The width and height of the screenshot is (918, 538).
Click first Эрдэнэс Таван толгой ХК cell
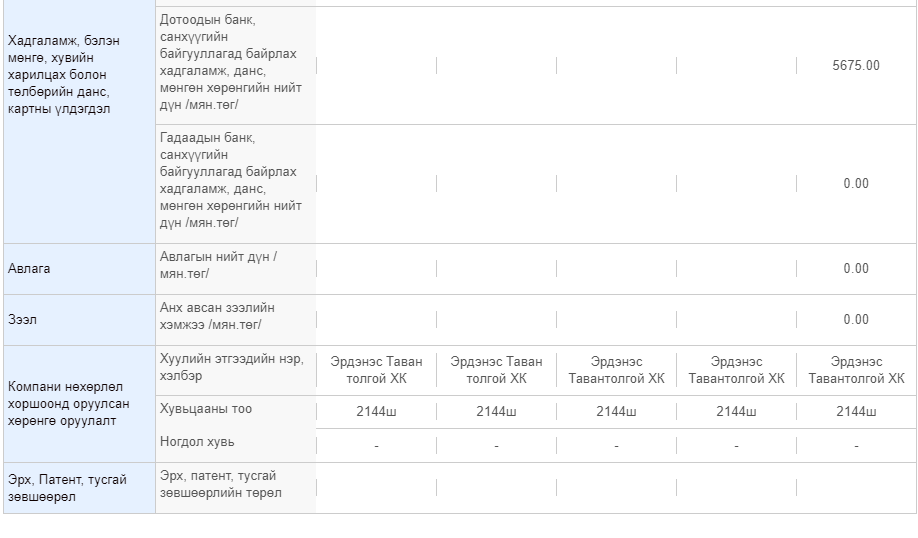[376, 370]
